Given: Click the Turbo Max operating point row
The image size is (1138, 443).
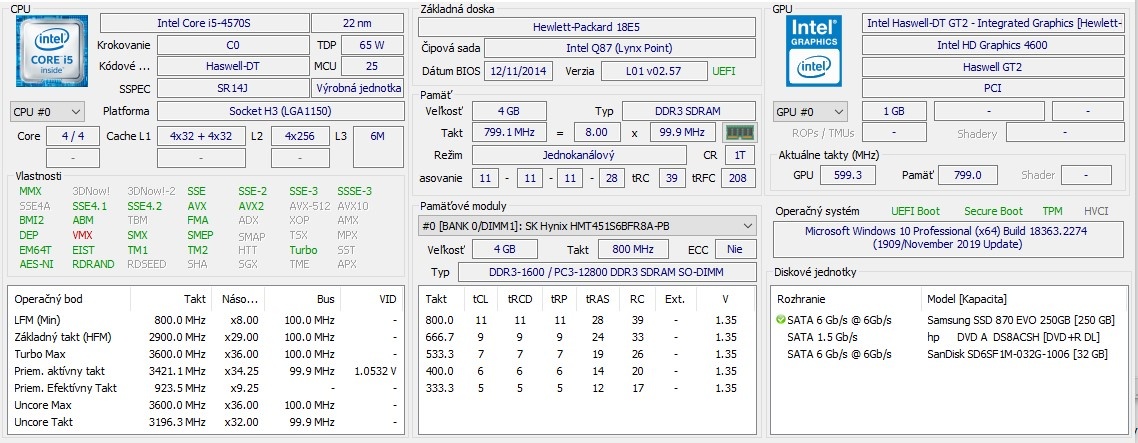Looking at the screenshot, I should pos(206,354).
